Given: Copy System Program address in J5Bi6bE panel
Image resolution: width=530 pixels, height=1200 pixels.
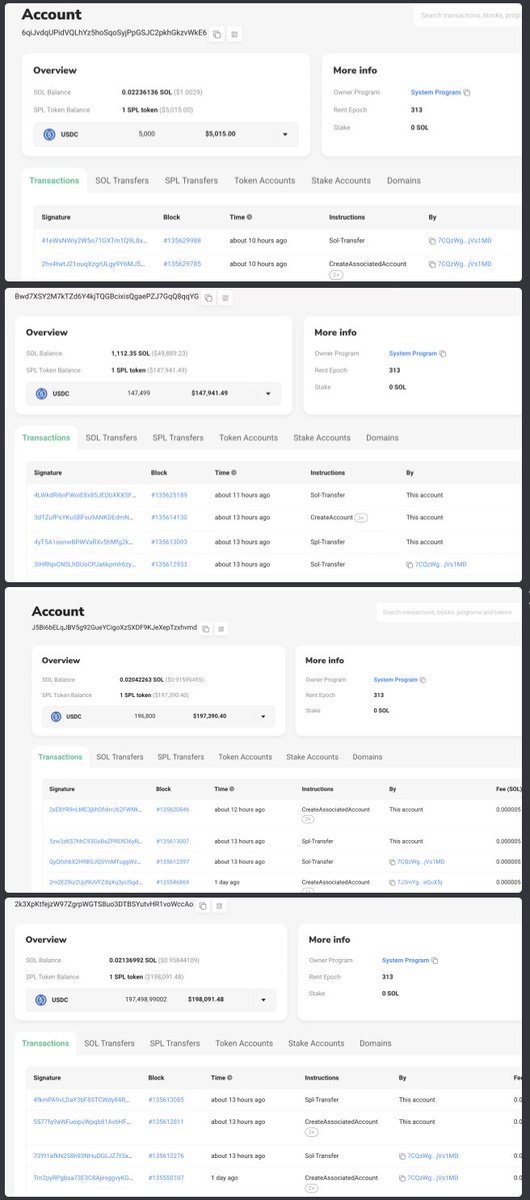Looking at the screenshot, I should click(423, 680).
